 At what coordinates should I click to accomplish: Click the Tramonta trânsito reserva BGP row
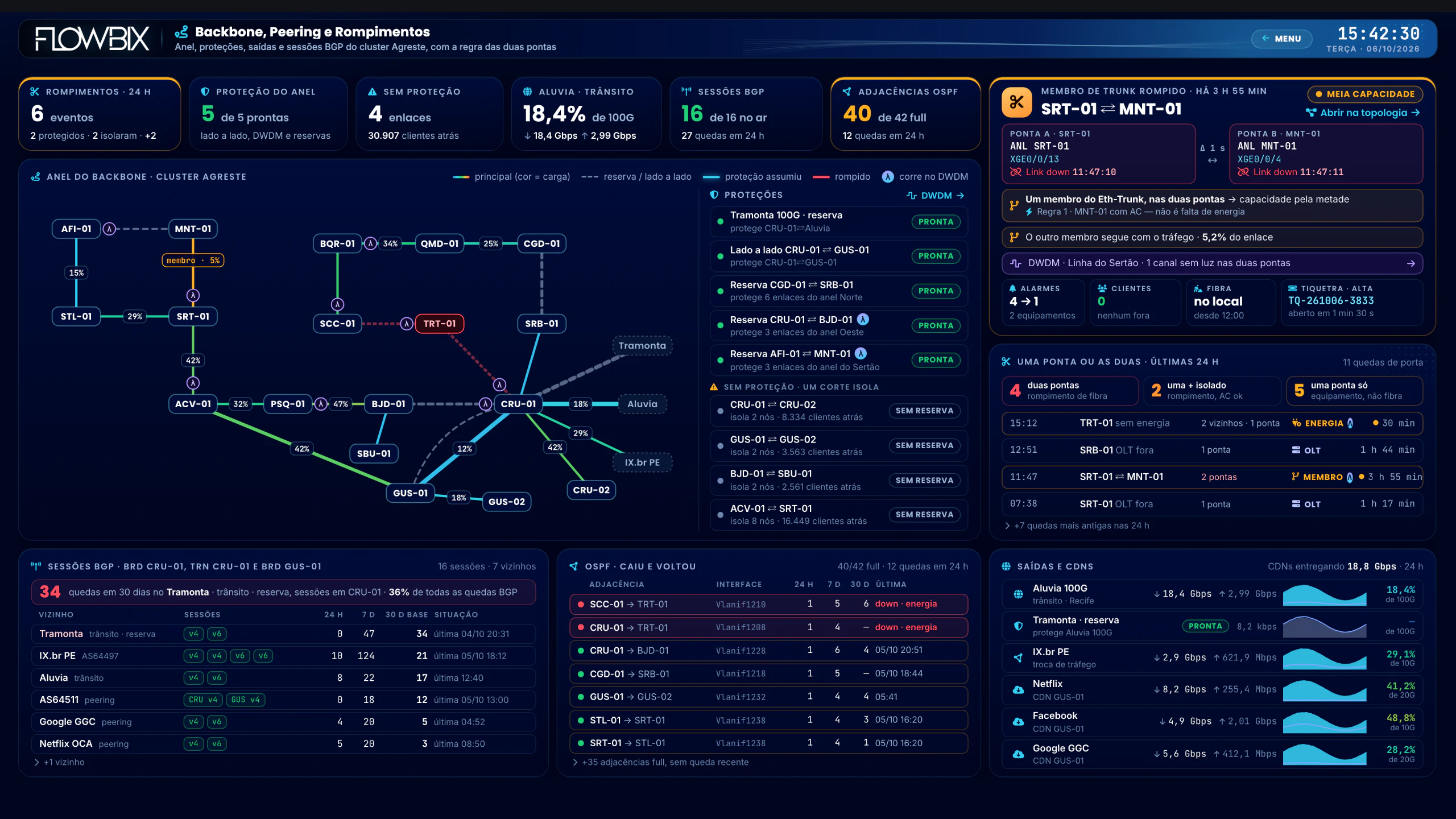[283, 634]
